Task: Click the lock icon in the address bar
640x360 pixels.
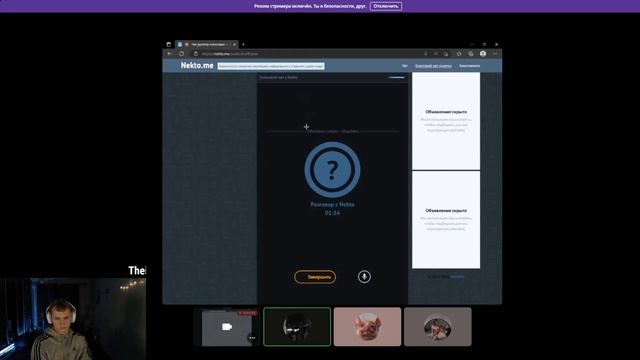Action: pos(196,53)
